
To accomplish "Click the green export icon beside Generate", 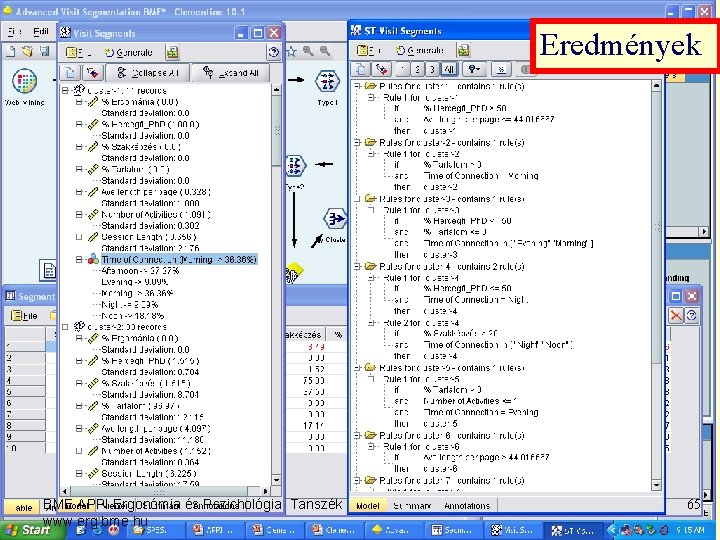I will (463, 50).
